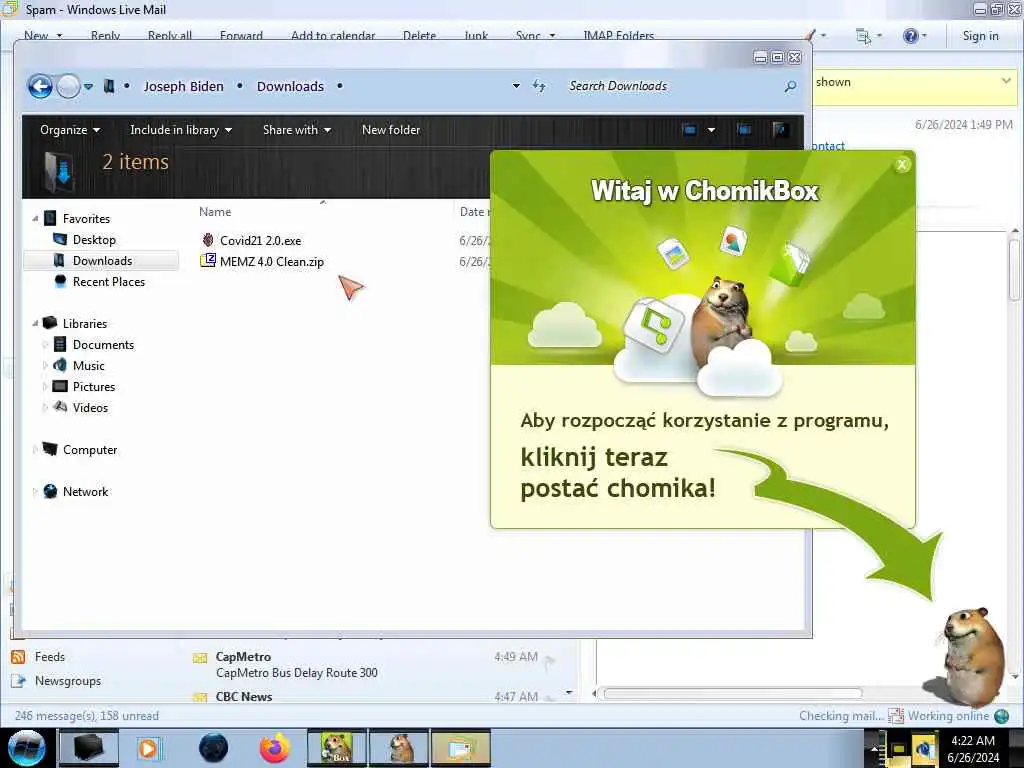
Task: Click the Windows Start orb
Action: tap(26, 748)
